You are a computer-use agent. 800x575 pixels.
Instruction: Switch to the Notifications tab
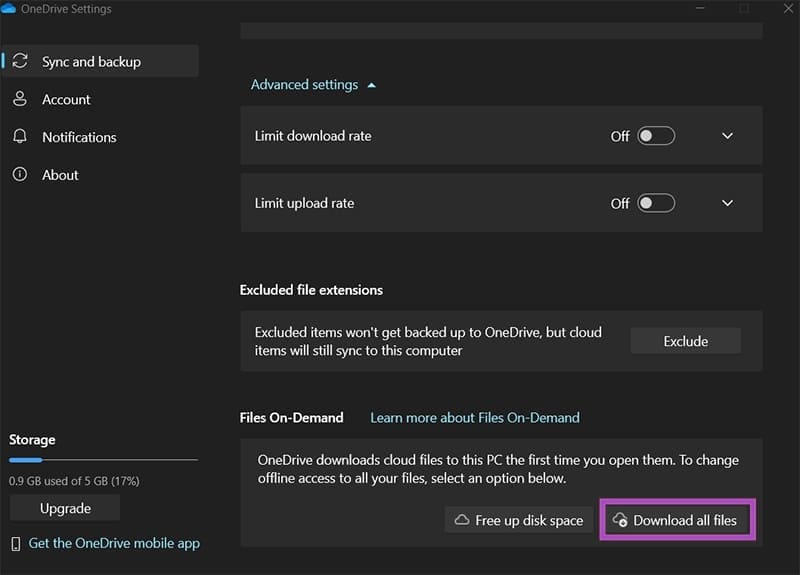79,137
